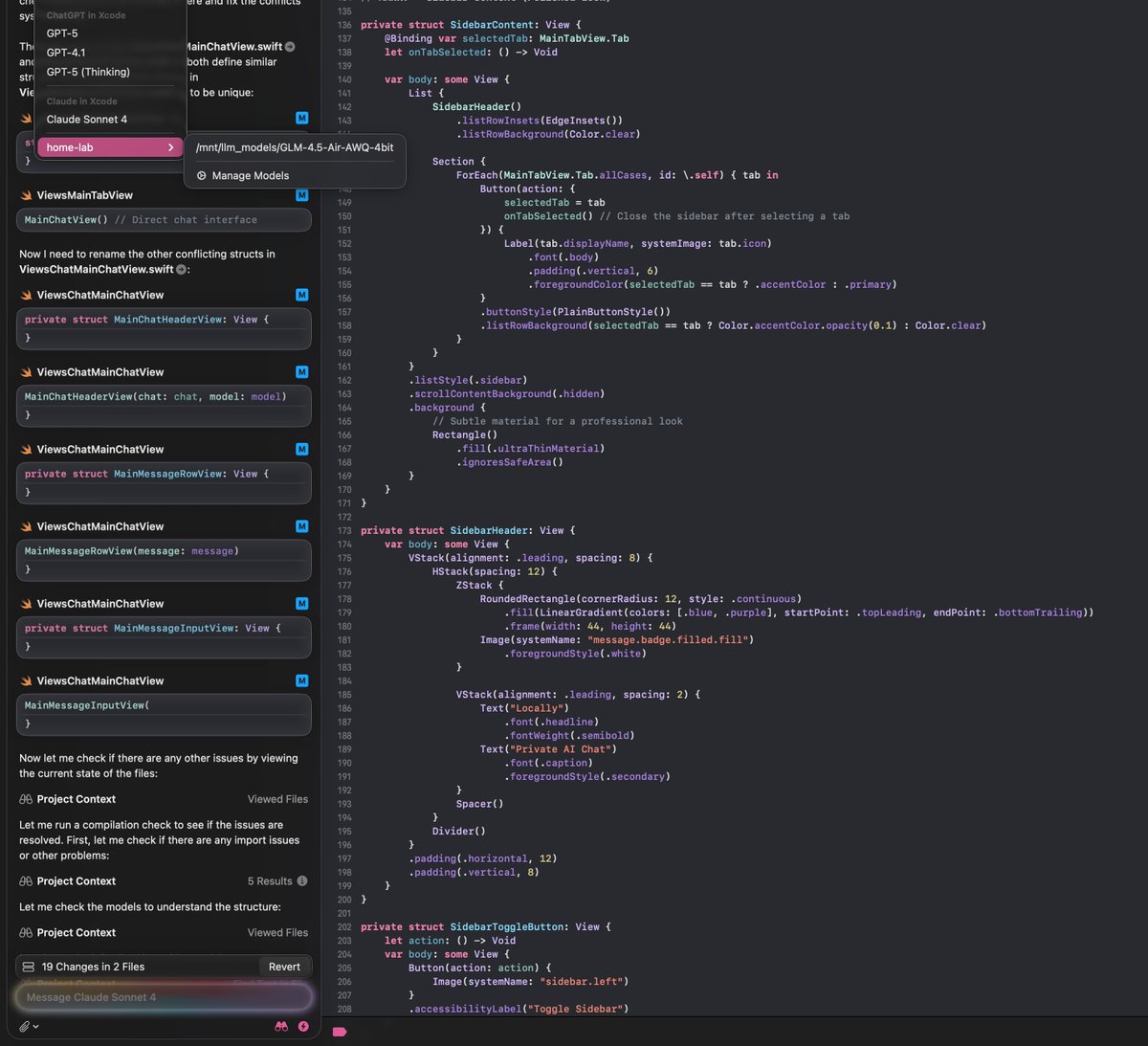Click the Project Context binoculars glyph
This screenshot has width=1148, height=1046.
[25, 799]
